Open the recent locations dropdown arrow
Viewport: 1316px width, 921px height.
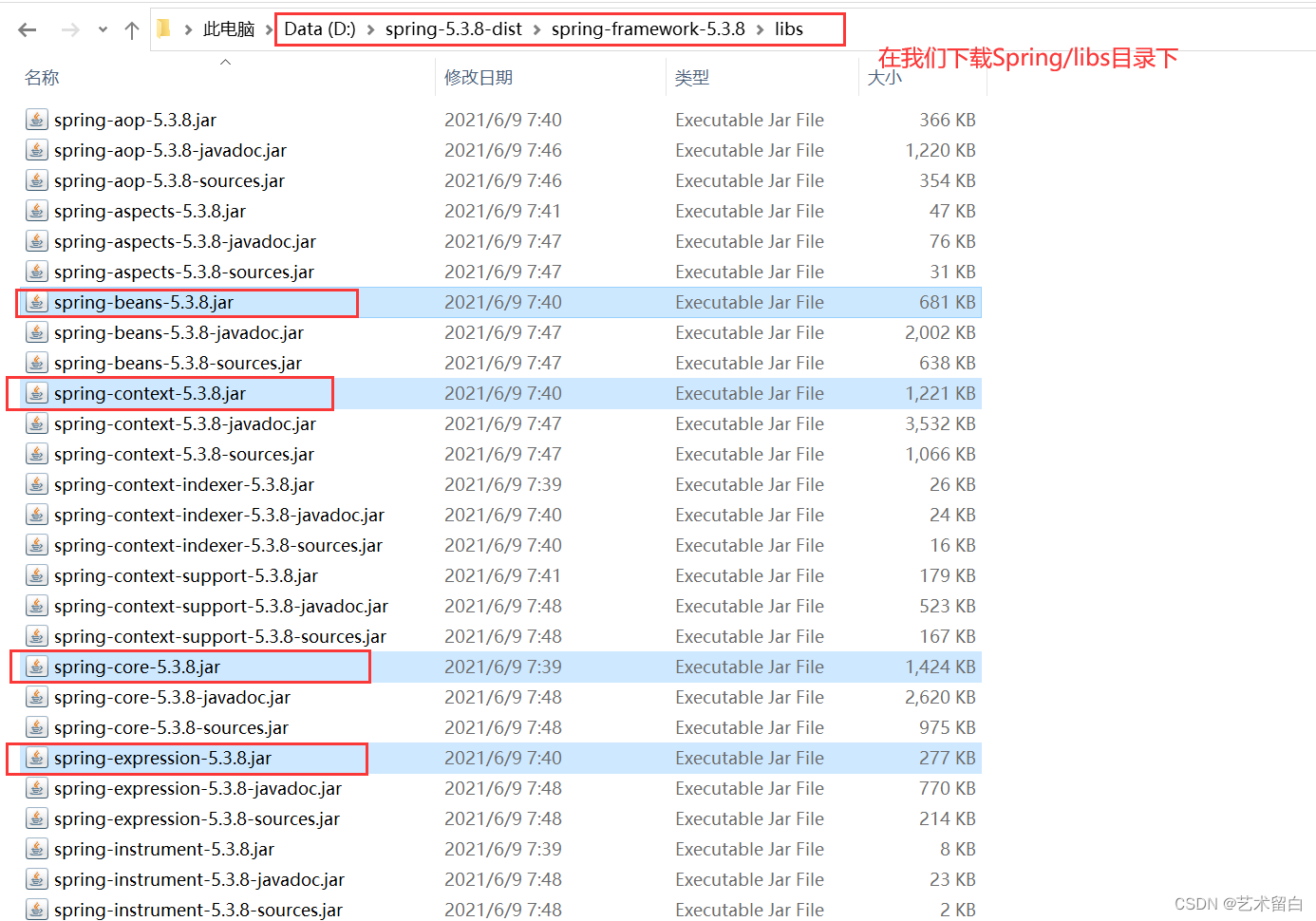pyautogui.click(x=103, y=30)
